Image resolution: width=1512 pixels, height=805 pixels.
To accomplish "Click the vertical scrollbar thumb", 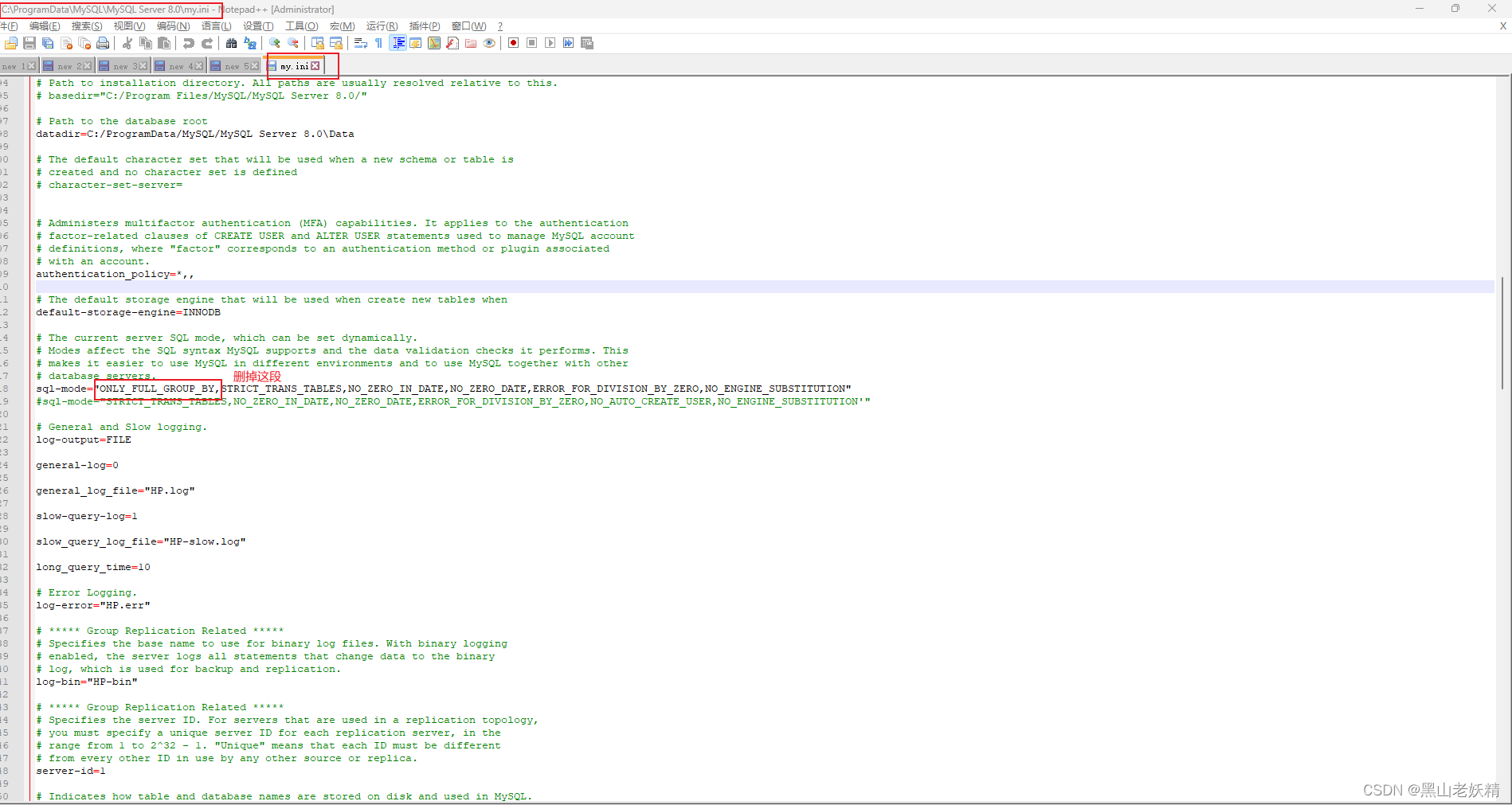I will click(1502, 333).
